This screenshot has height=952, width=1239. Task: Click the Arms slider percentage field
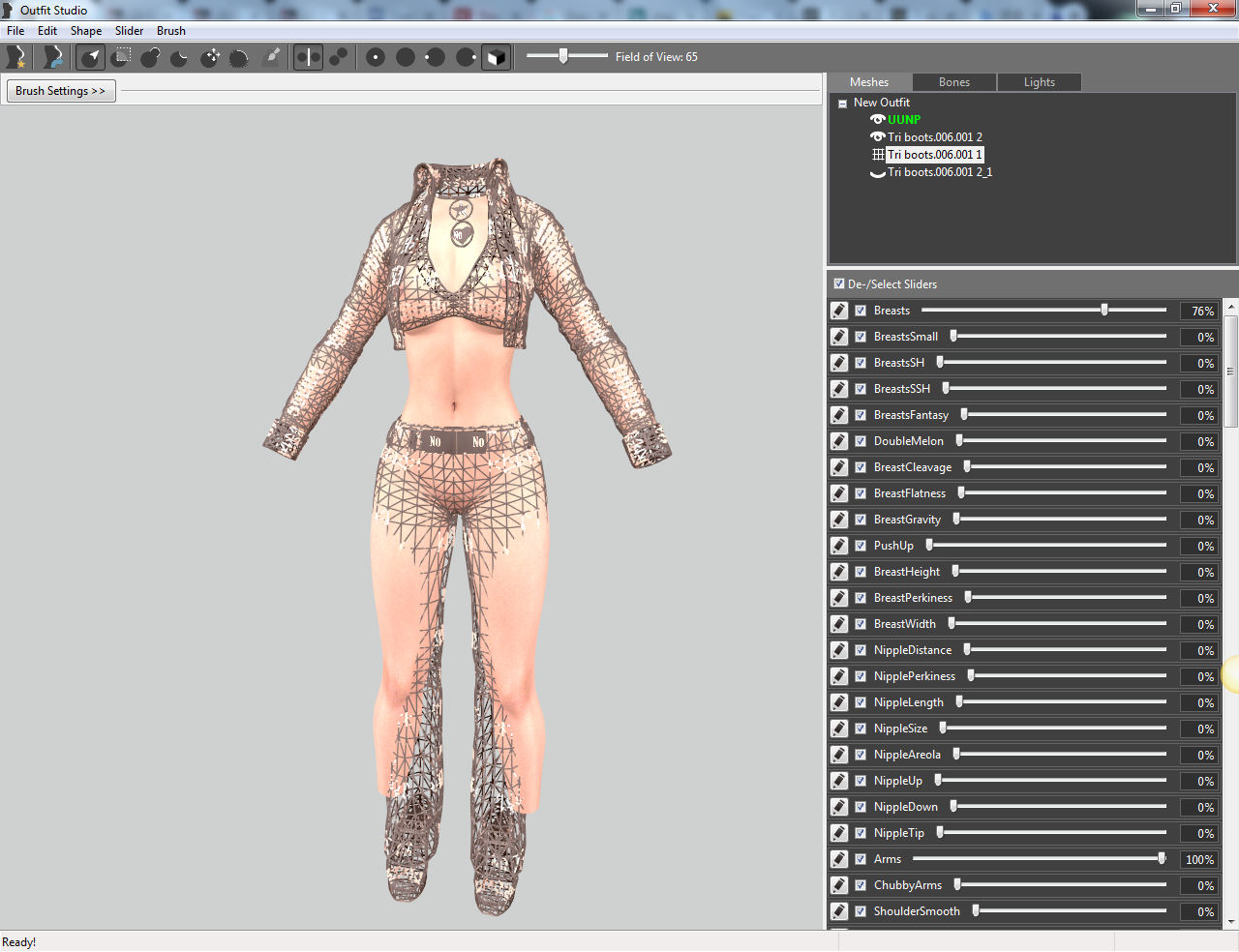pyautogui.click(x=1199, y=860)
